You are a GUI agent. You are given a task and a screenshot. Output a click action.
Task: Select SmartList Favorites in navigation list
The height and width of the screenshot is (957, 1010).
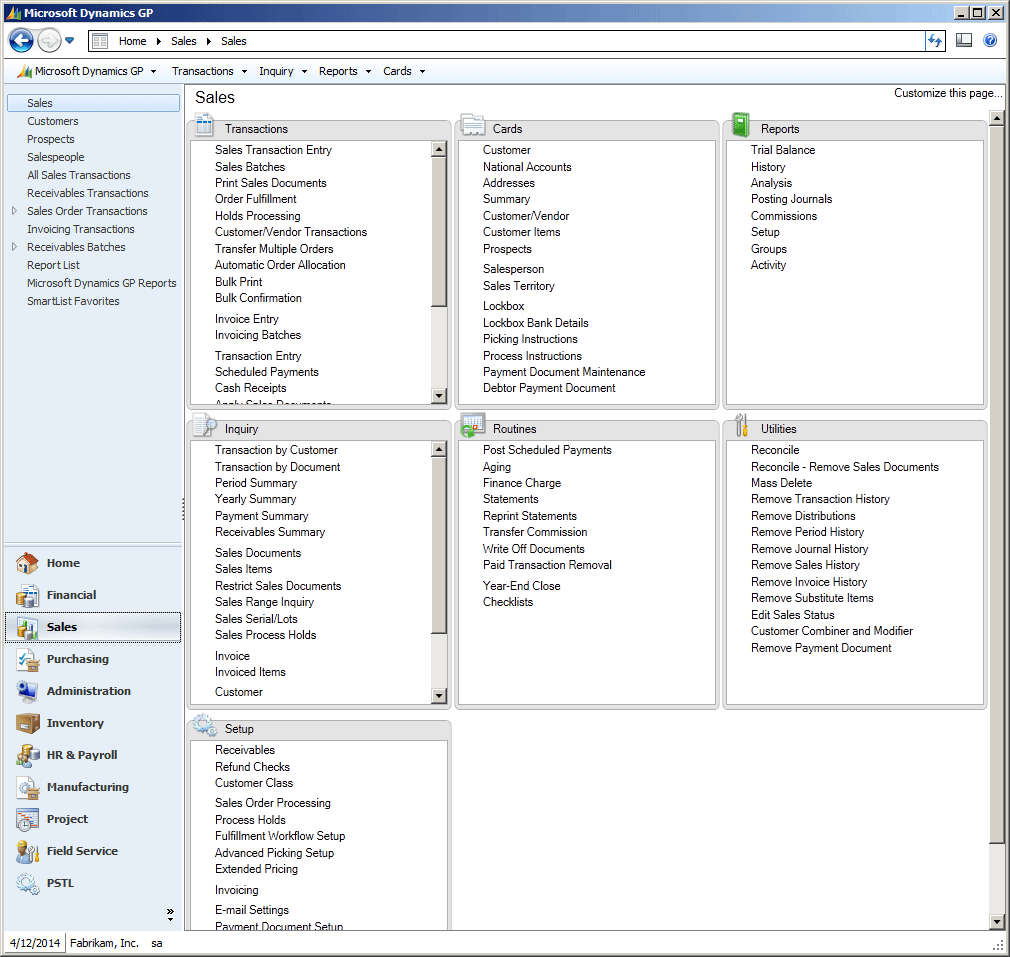73,301
